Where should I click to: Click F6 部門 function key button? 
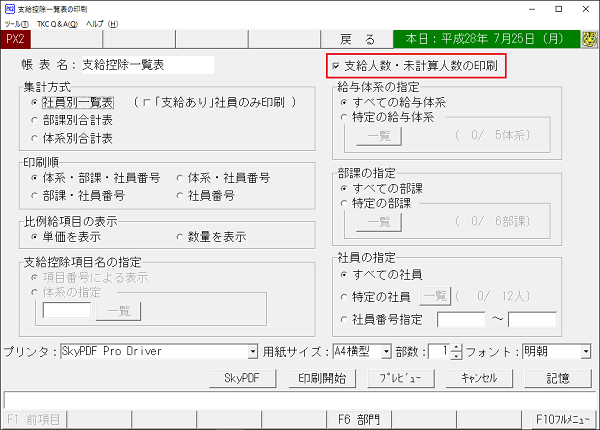[359, 420]
